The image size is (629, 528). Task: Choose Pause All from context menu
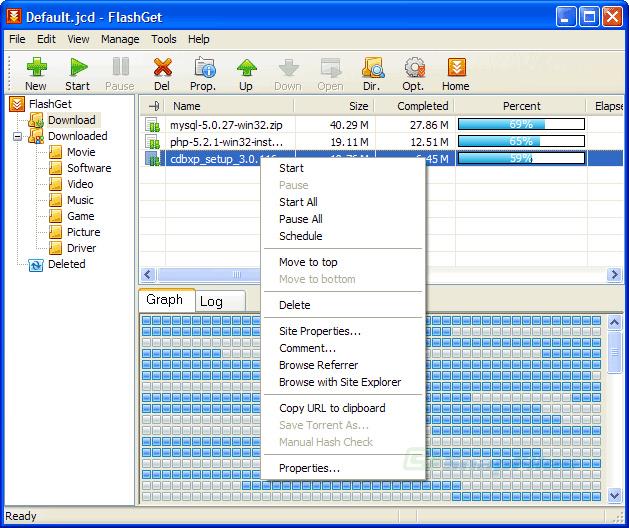(x=300, y=219)
